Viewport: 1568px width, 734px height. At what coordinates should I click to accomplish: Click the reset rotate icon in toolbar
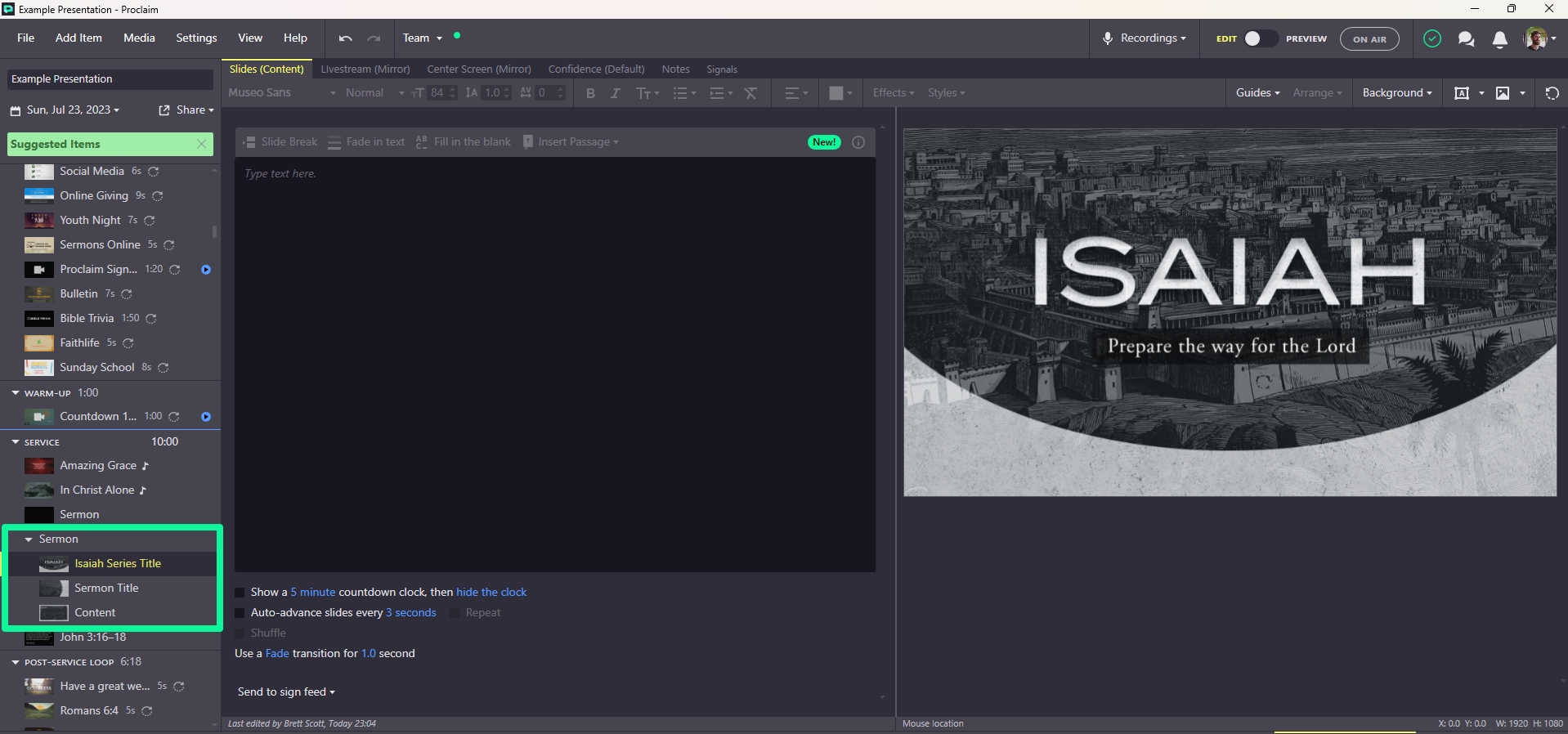[x=1552, y=93]
